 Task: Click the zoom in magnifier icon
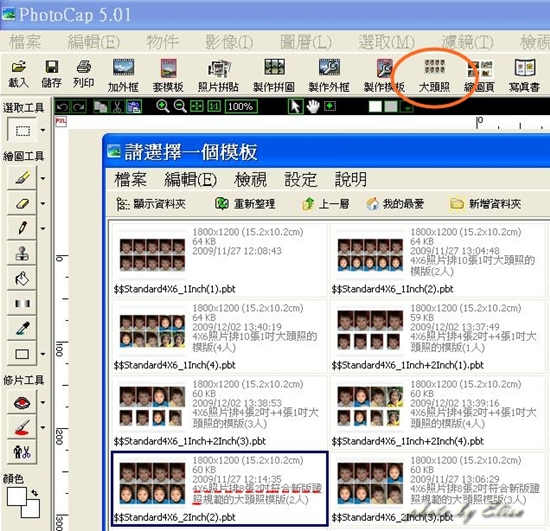(162, 106)
